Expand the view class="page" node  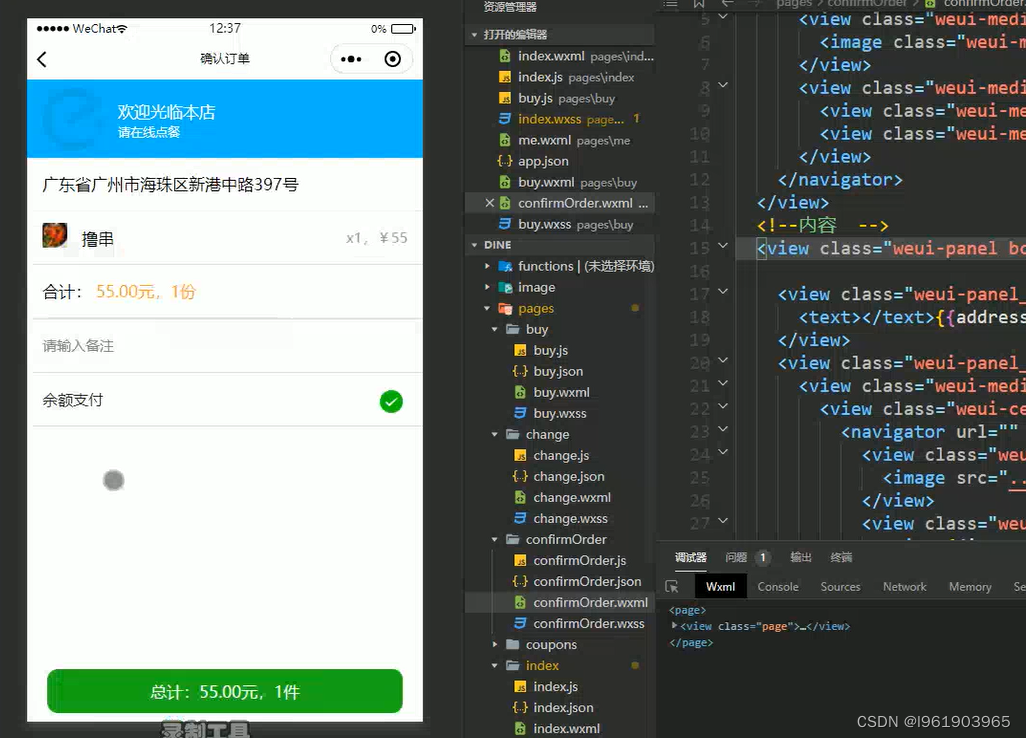point(674,625)
